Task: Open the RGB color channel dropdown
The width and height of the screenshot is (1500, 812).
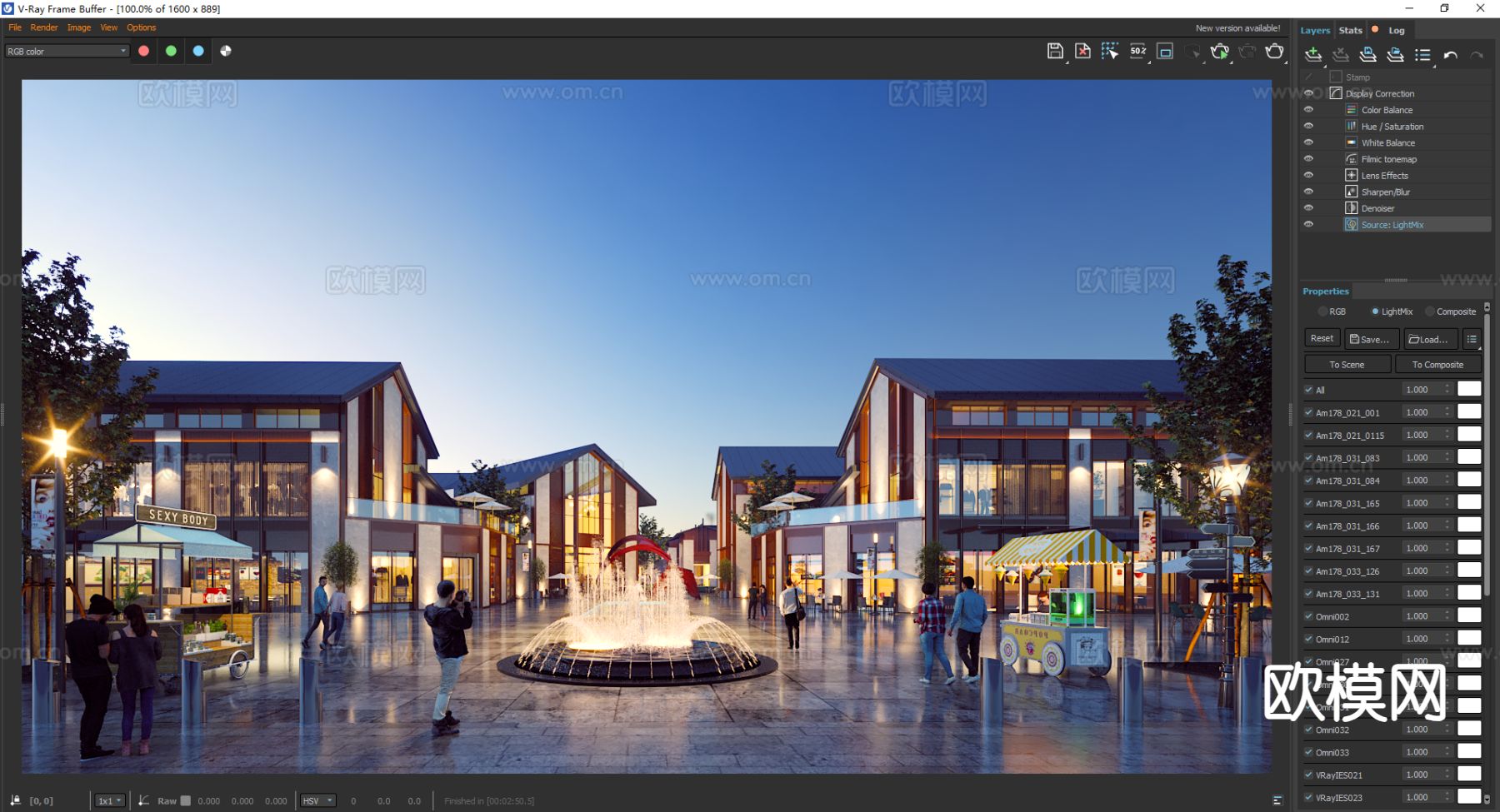Action: 67,51
